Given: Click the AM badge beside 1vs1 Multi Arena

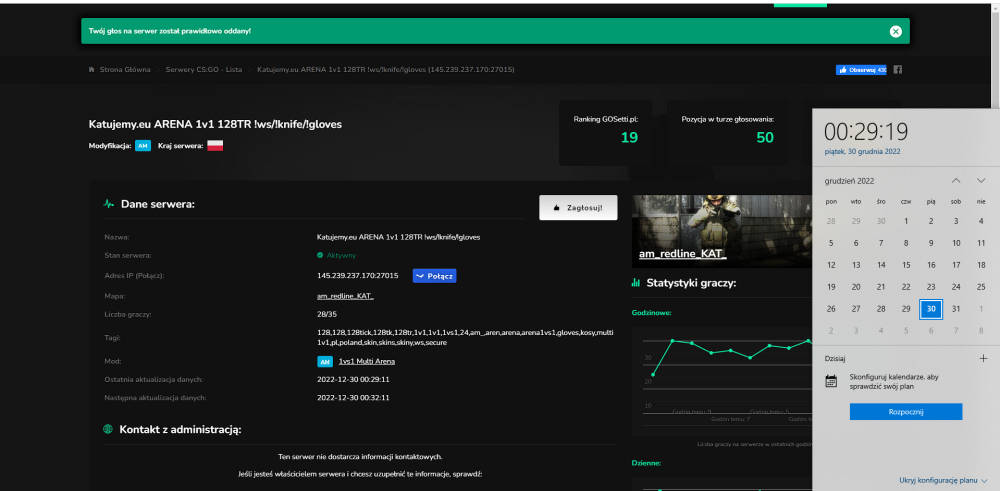Looking at the screenshot, I should [x=325, y=362].
